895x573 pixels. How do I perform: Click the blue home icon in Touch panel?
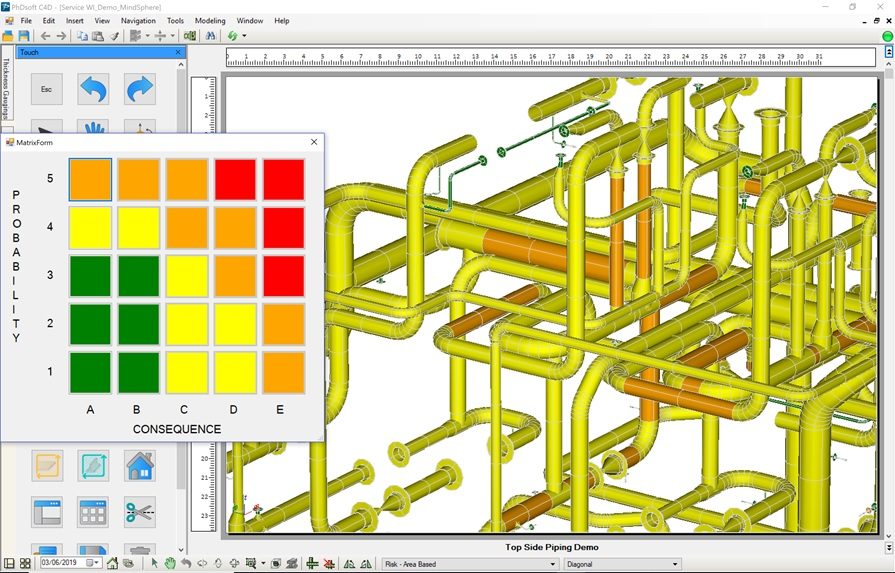point(140,466)
